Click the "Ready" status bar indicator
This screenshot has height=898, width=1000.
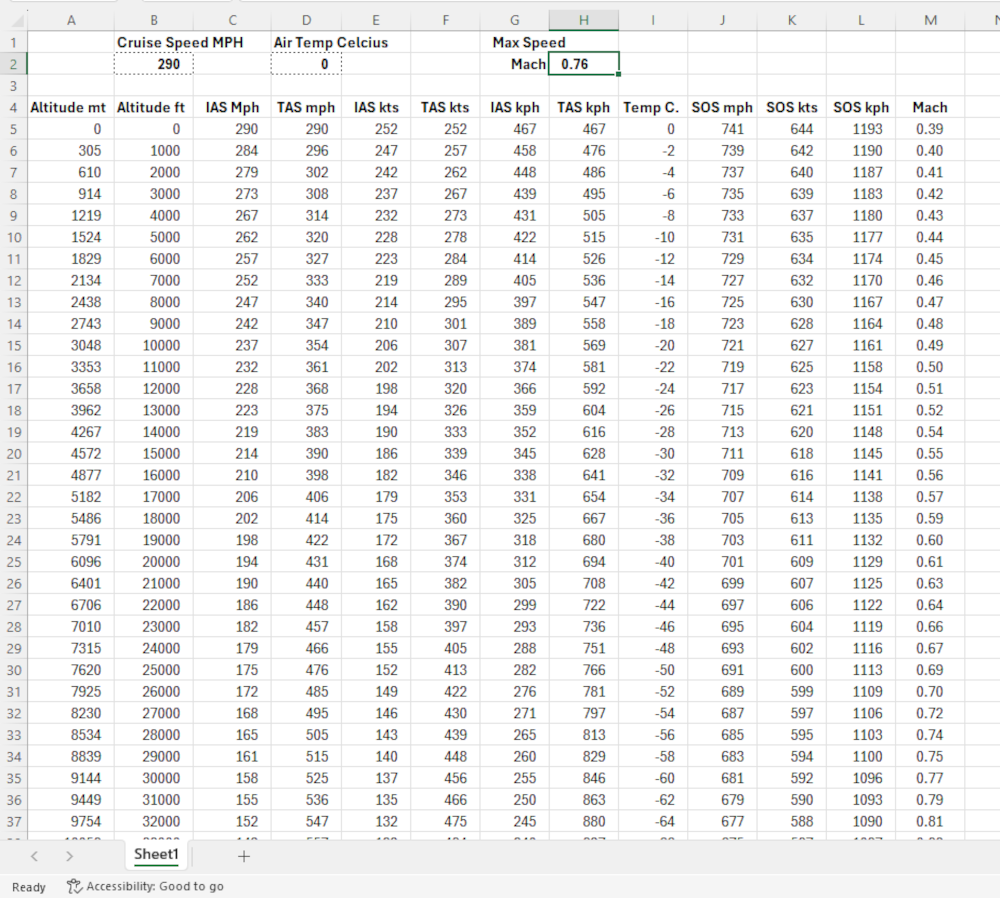(x=29, y=887)
